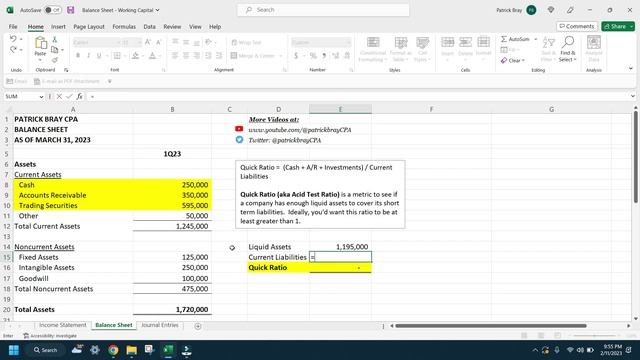Toggle Underline formatting
640x360 pixels.
[x=99, y=56]
